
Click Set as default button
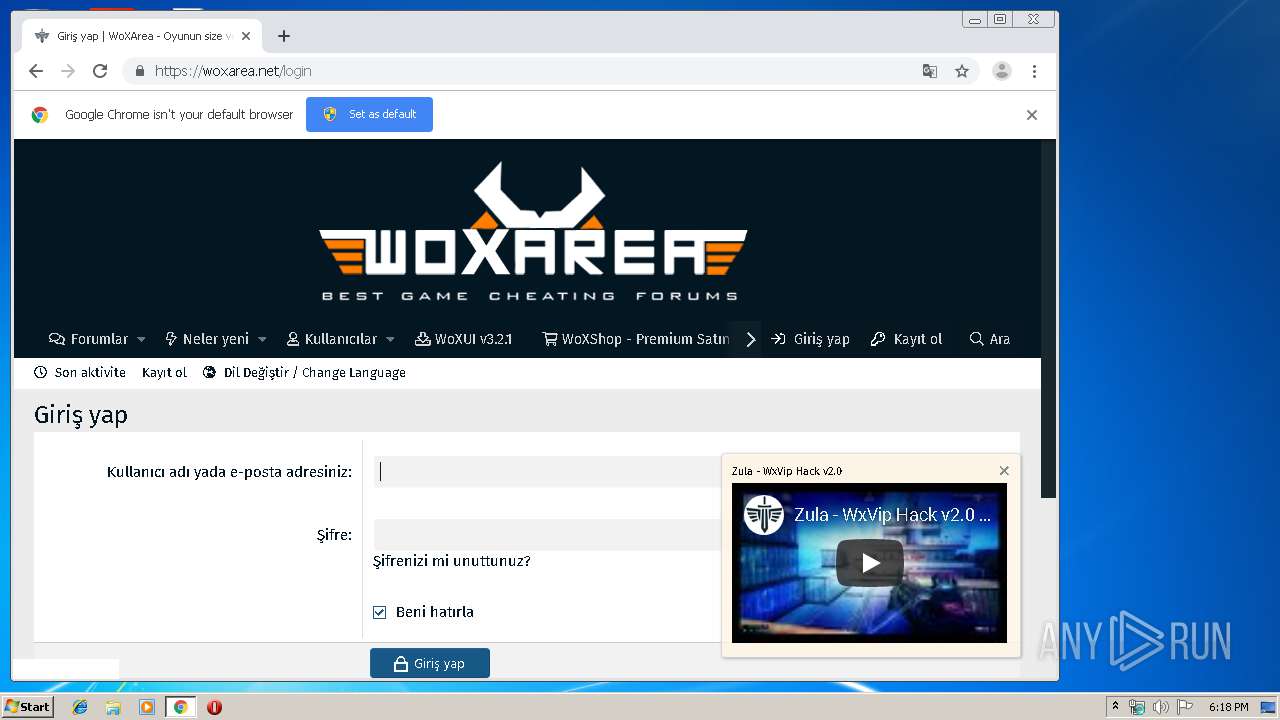pos(369,114)
